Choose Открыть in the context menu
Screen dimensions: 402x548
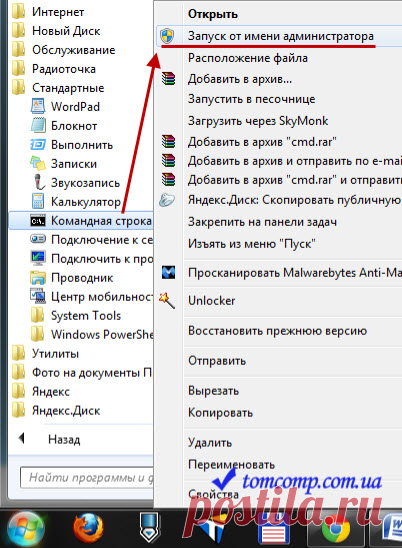pyautogui.click(x=213, y=14)
